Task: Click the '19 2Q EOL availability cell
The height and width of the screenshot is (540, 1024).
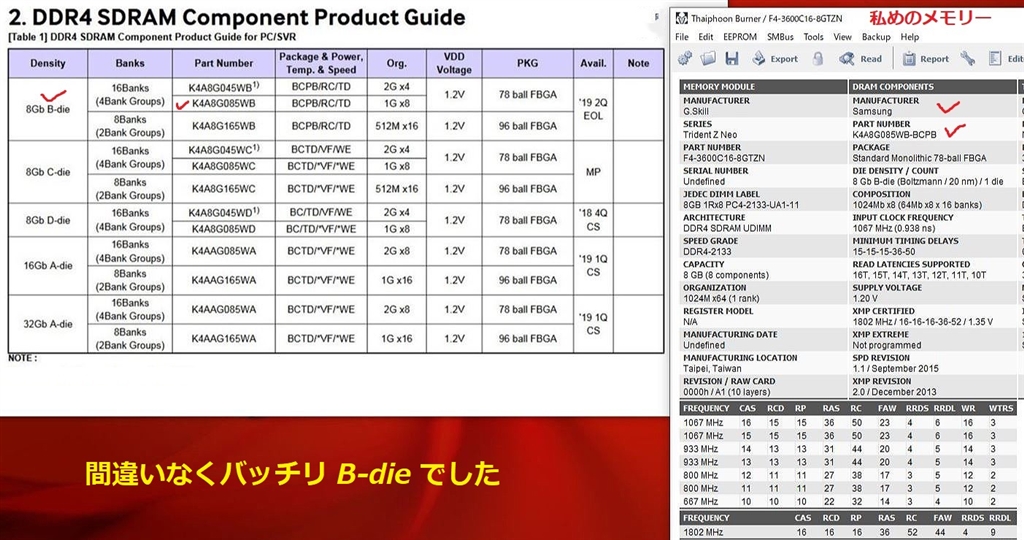Action: (593, 109)
